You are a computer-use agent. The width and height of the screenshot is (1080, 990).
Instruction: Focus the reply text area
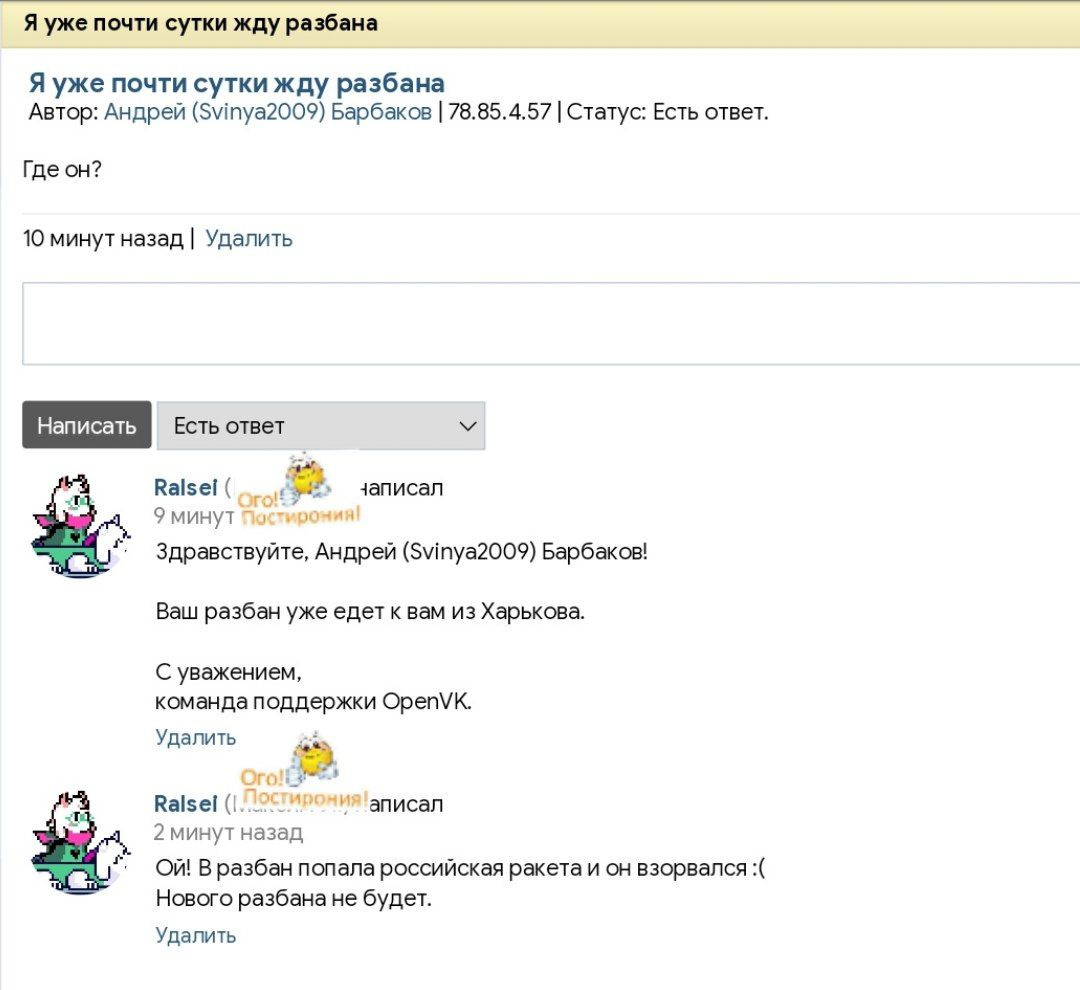coord(550,324)
